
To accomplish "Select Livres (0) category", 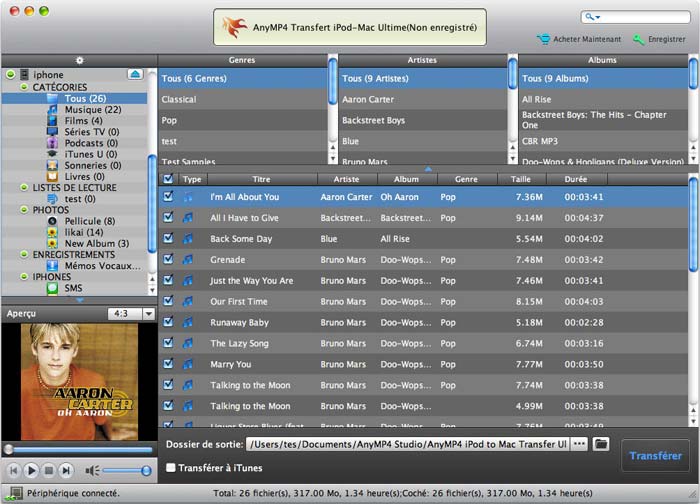I will coord(84,176).
